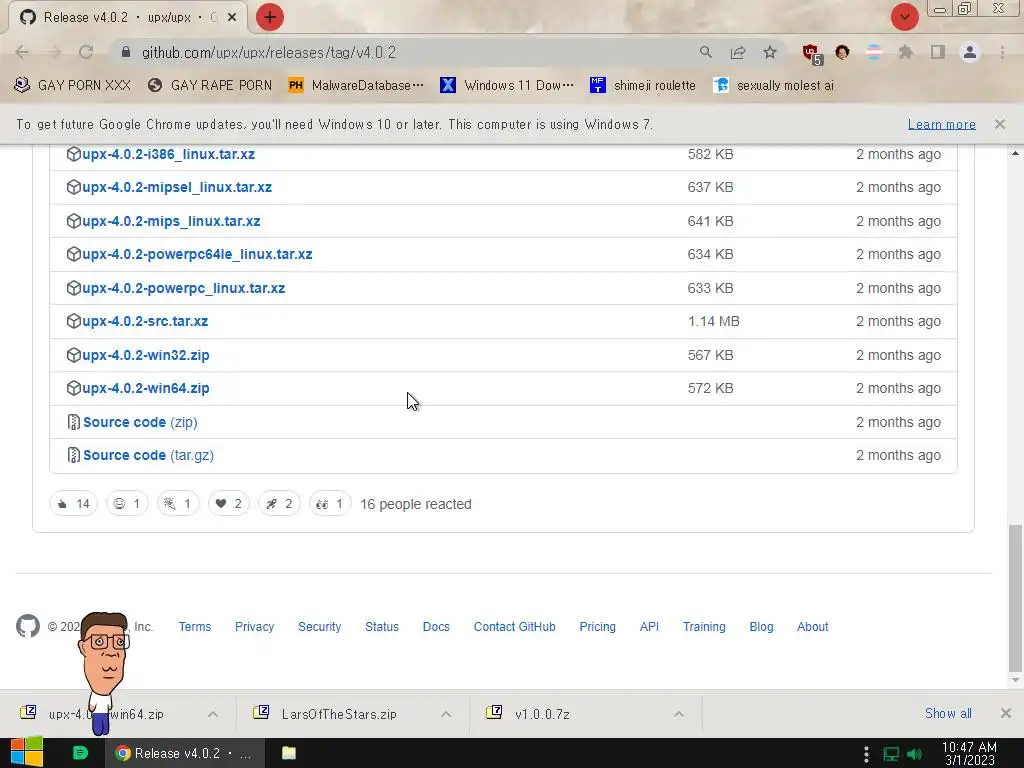The height and width of the screenshot is (768, 1024).
Task: Click Show all downloads
Action: point(948,713)
